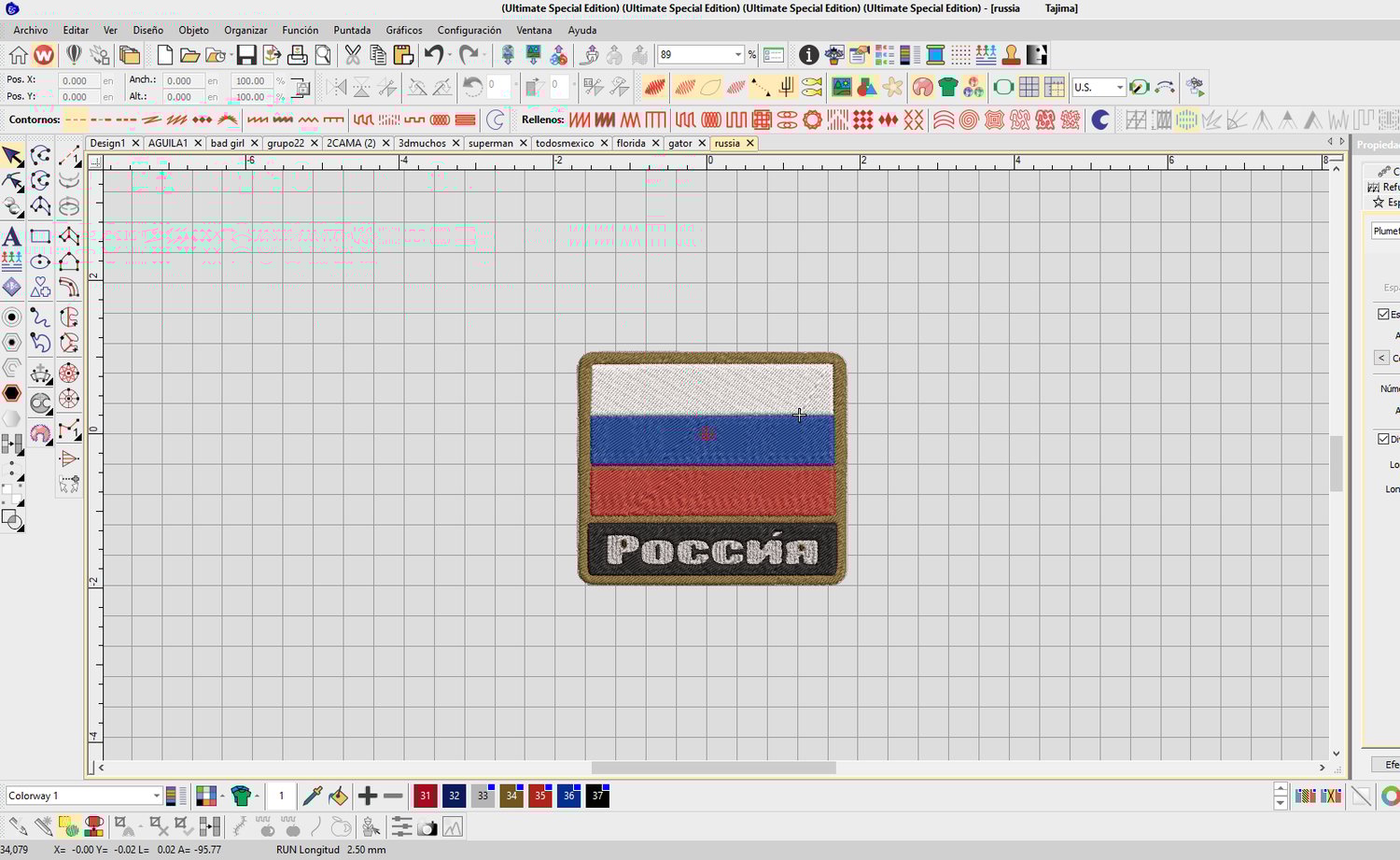Click the Home icon in the toolbar

coord(18,55)
